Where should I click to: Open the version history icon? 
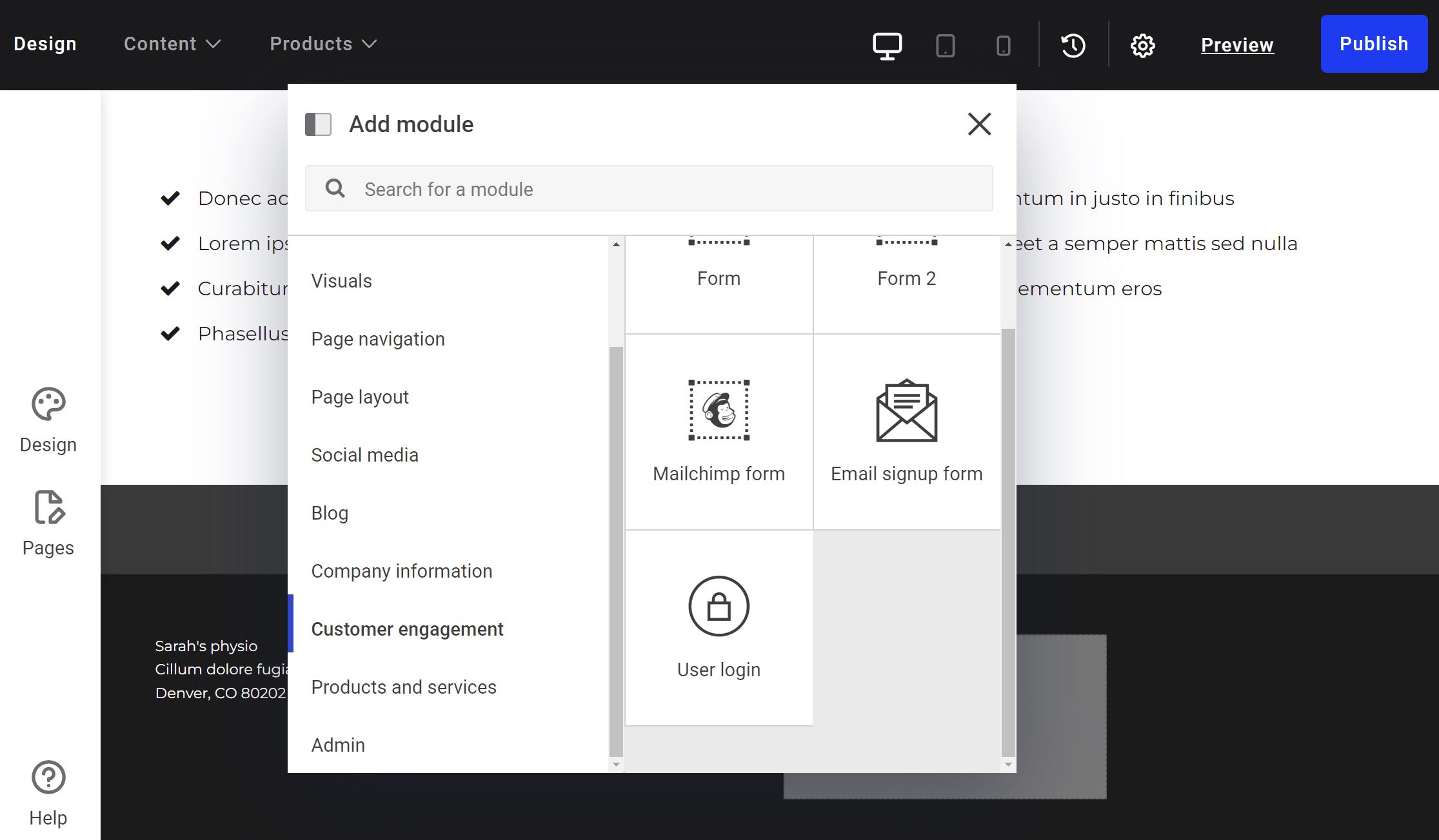tap(1073, 45)
